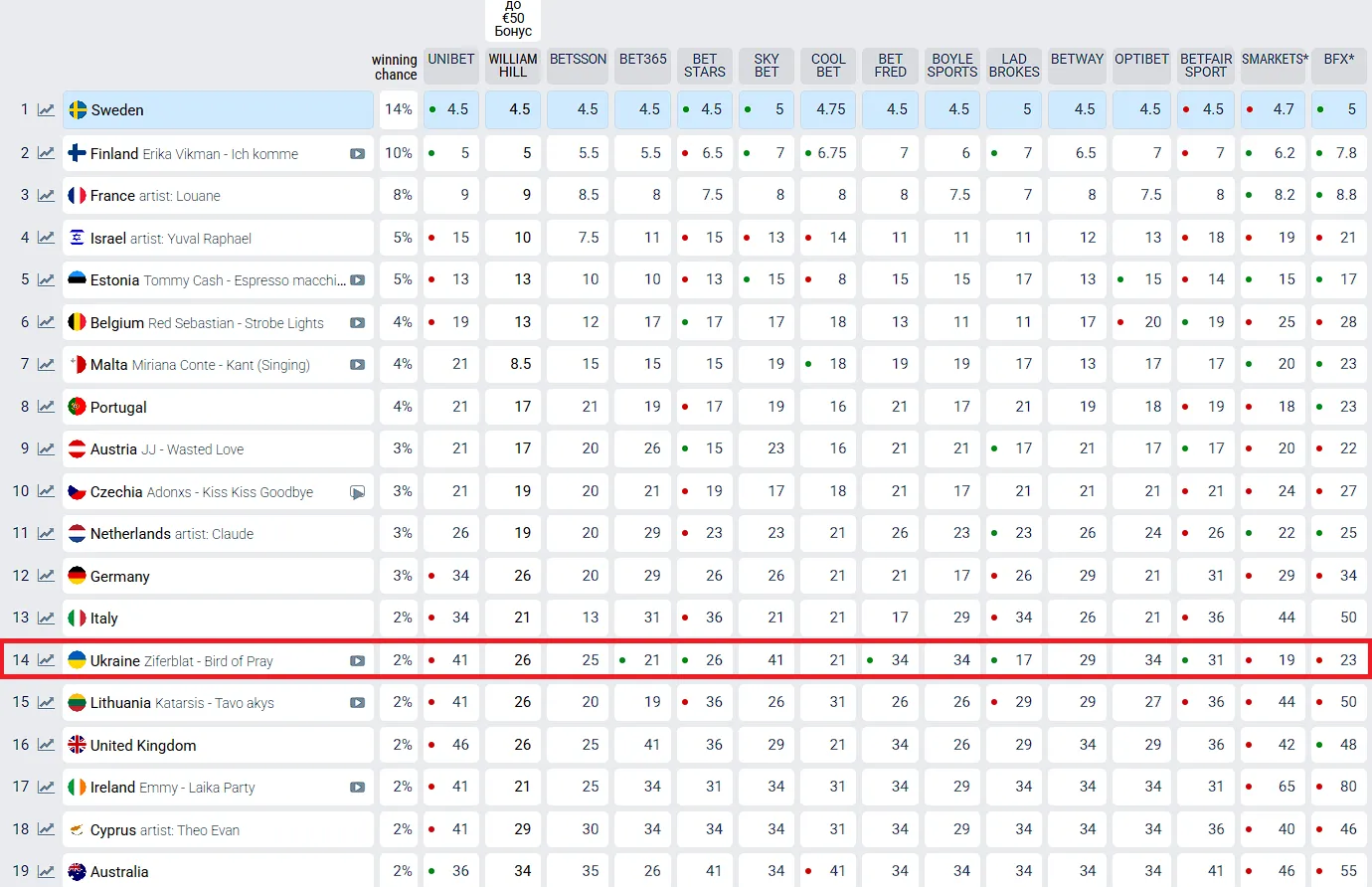Viewport: 1372px width, 887px height.
Task: Click Ireland's 80 odds at BFX
Action: (1339, 787)
